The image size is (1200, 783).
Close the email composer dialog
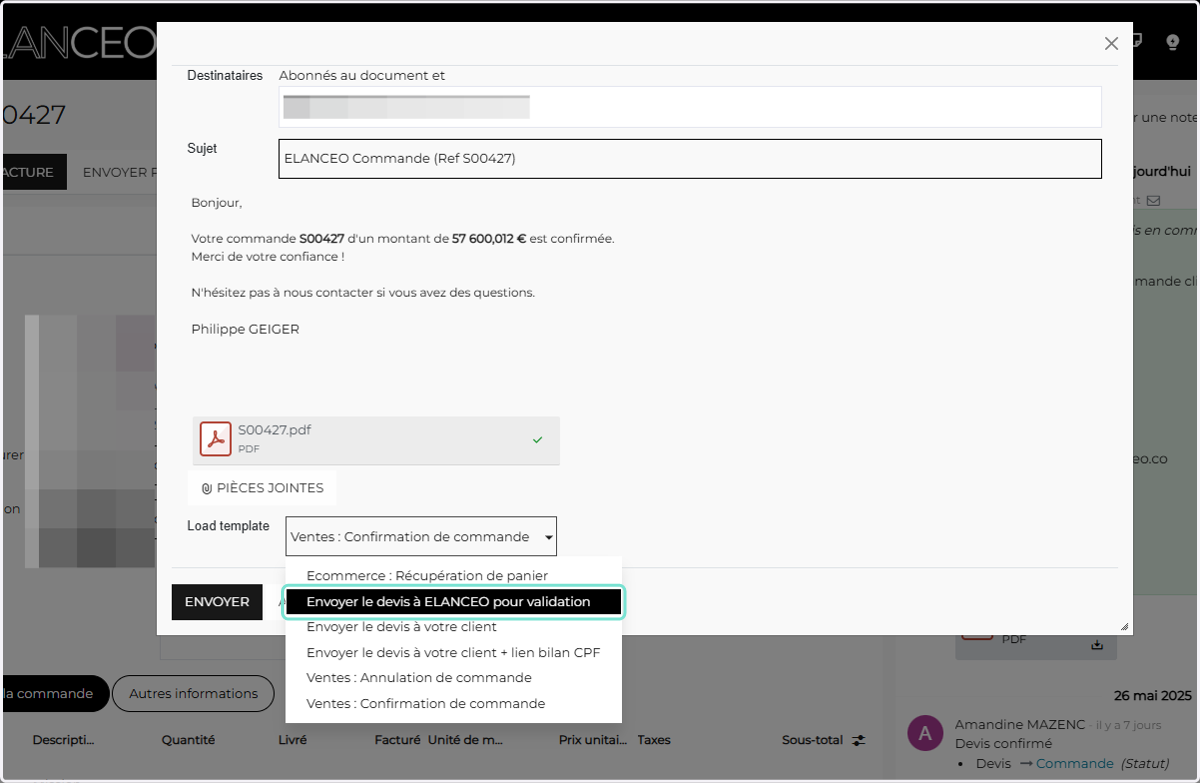(1111, 44)
